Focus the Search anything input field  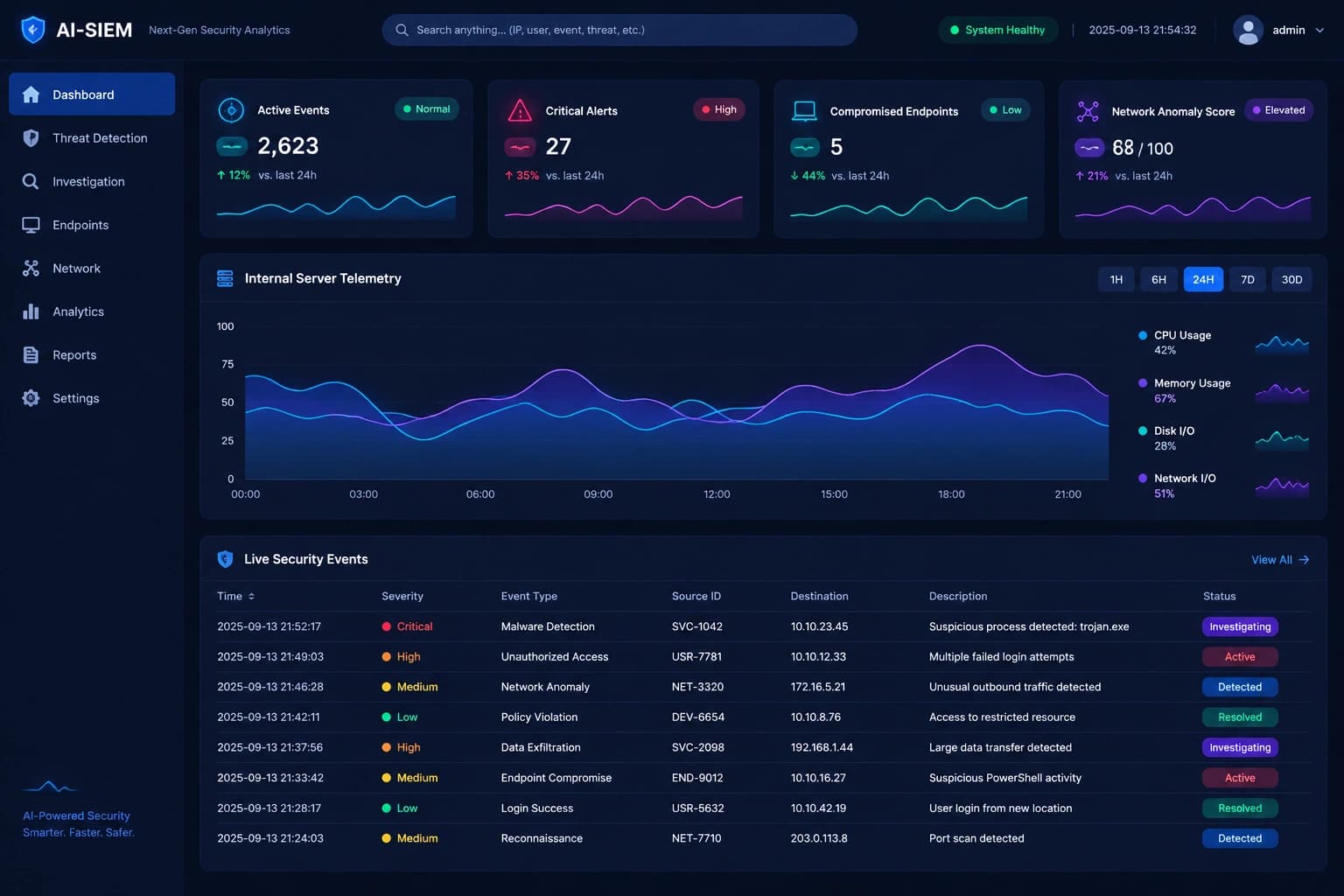[x=619, y=30]
